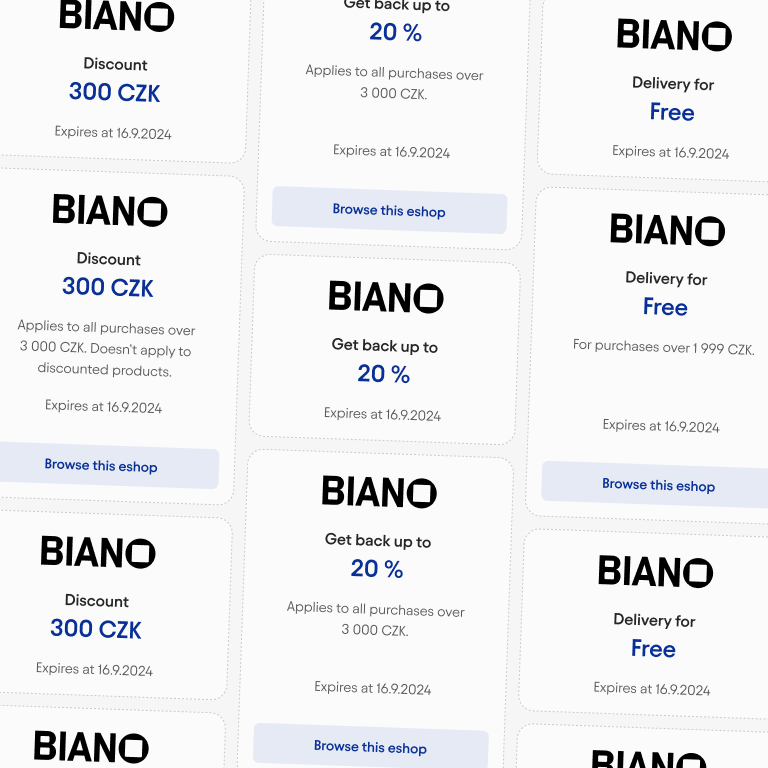Click "Discount" heading on the expanded 300 CZK card
Viewport: 768px width, 768px height.
tap(109, 259)
